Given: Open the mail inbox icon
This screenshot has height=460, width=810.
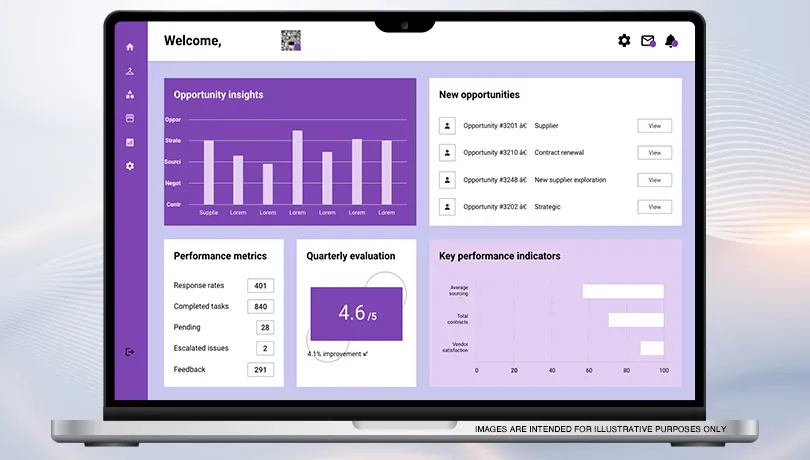Looking at the screenshot, I should [648, 41].
